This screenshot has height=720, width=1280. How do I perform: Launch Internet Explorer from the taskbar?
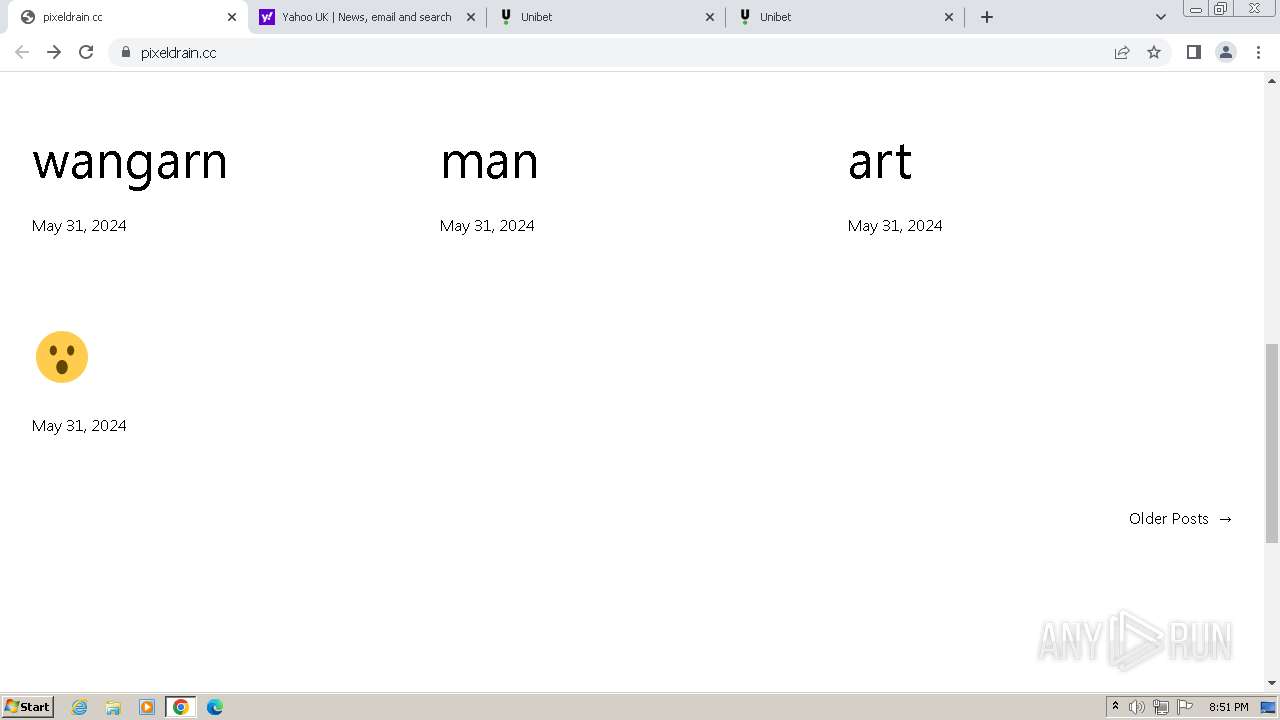coord(80,707)
